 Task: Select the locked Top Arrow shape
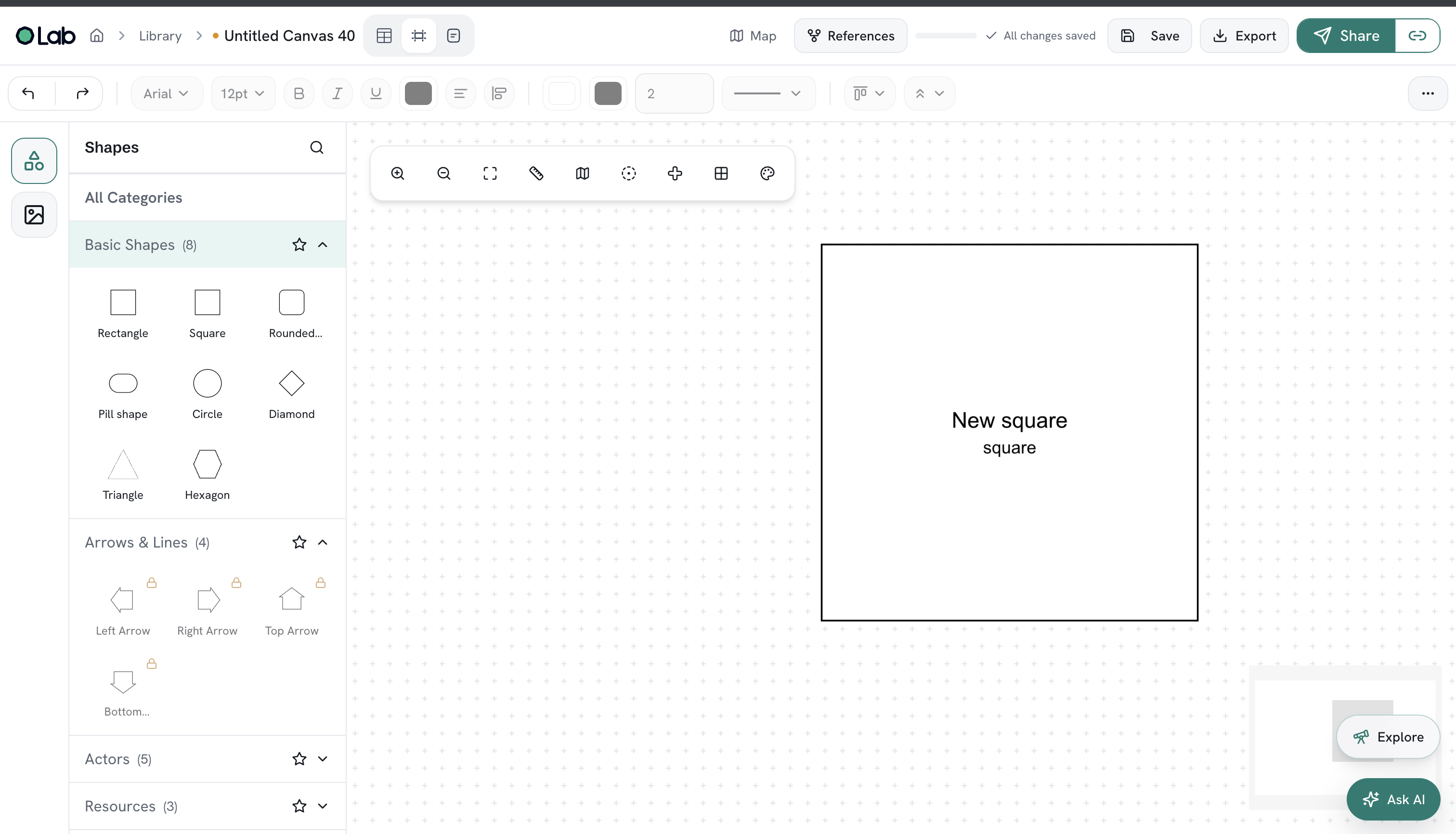tap(292, 611)
